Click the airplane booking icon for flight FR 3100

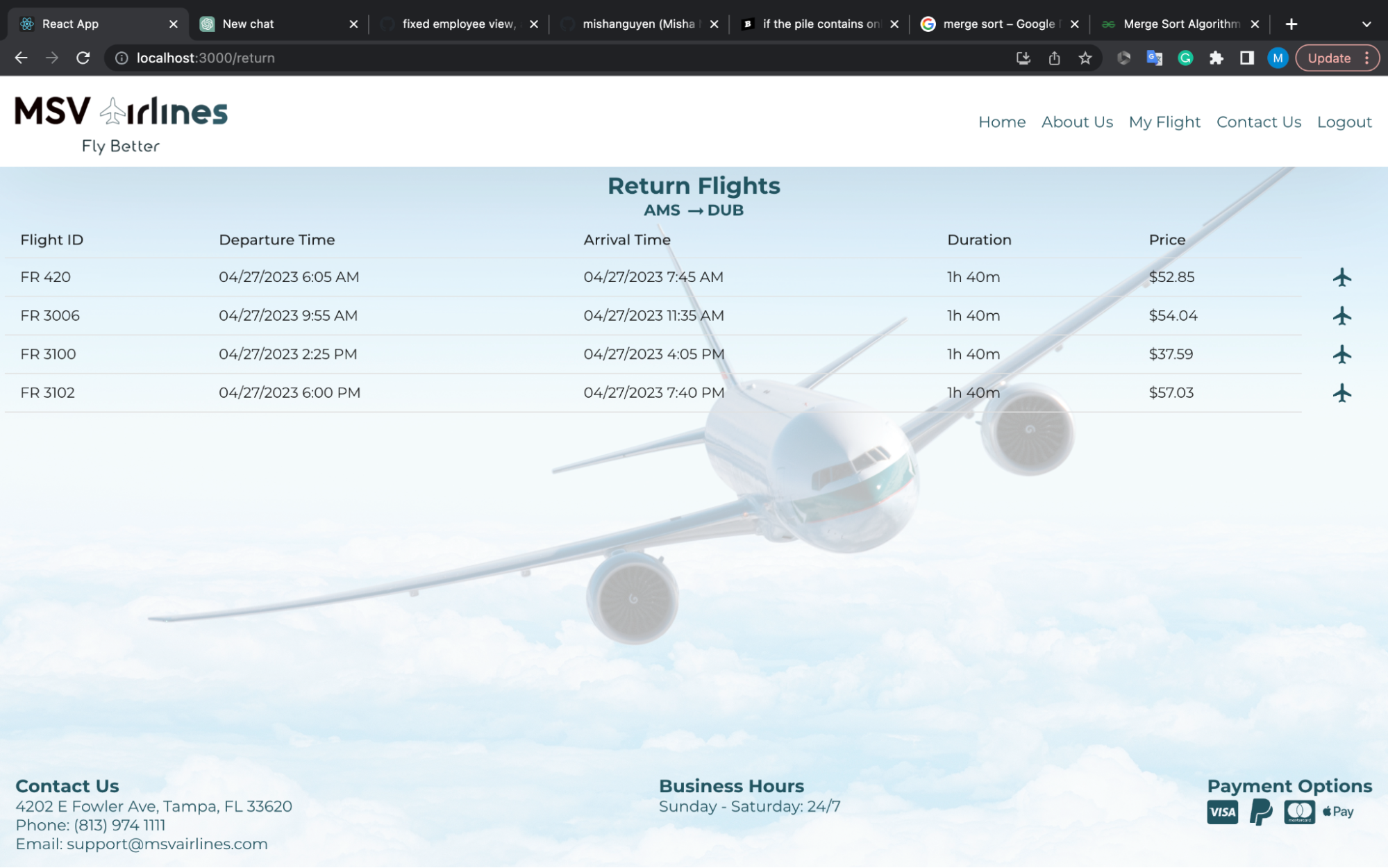click(x=1343, y=353)
